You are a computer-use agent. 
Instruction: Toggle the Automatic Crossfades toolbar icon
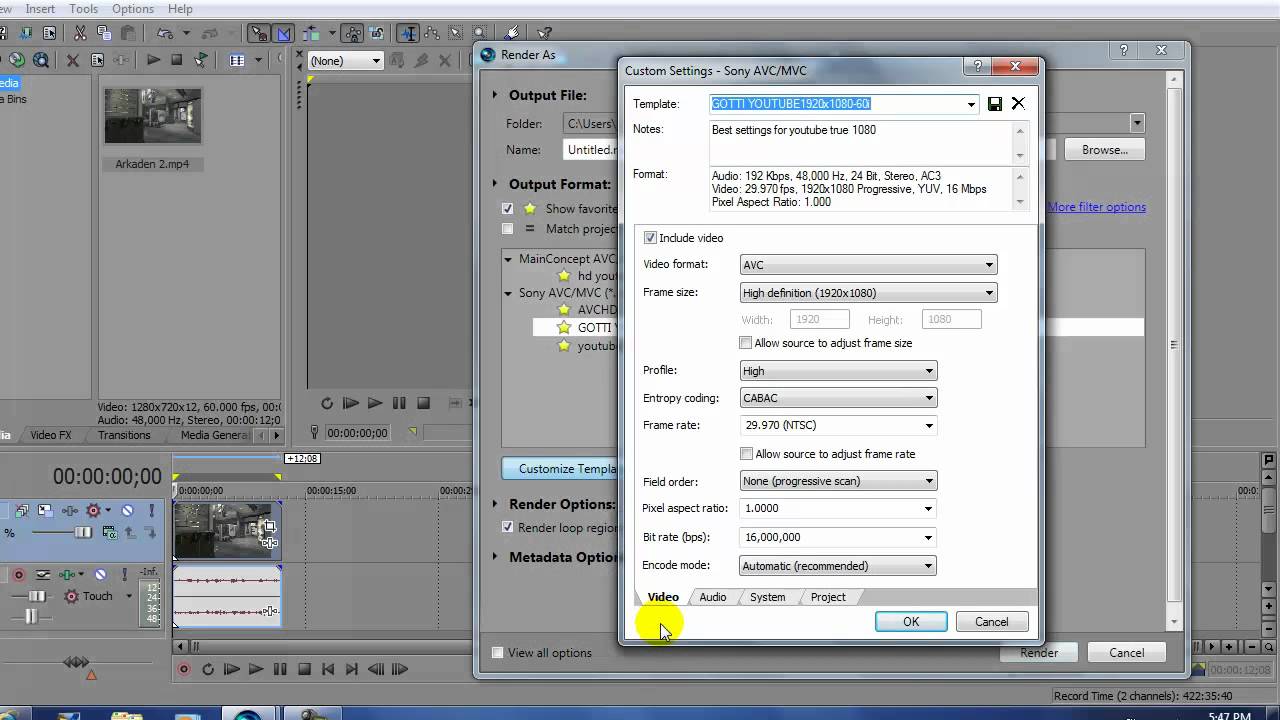(283, 33)
